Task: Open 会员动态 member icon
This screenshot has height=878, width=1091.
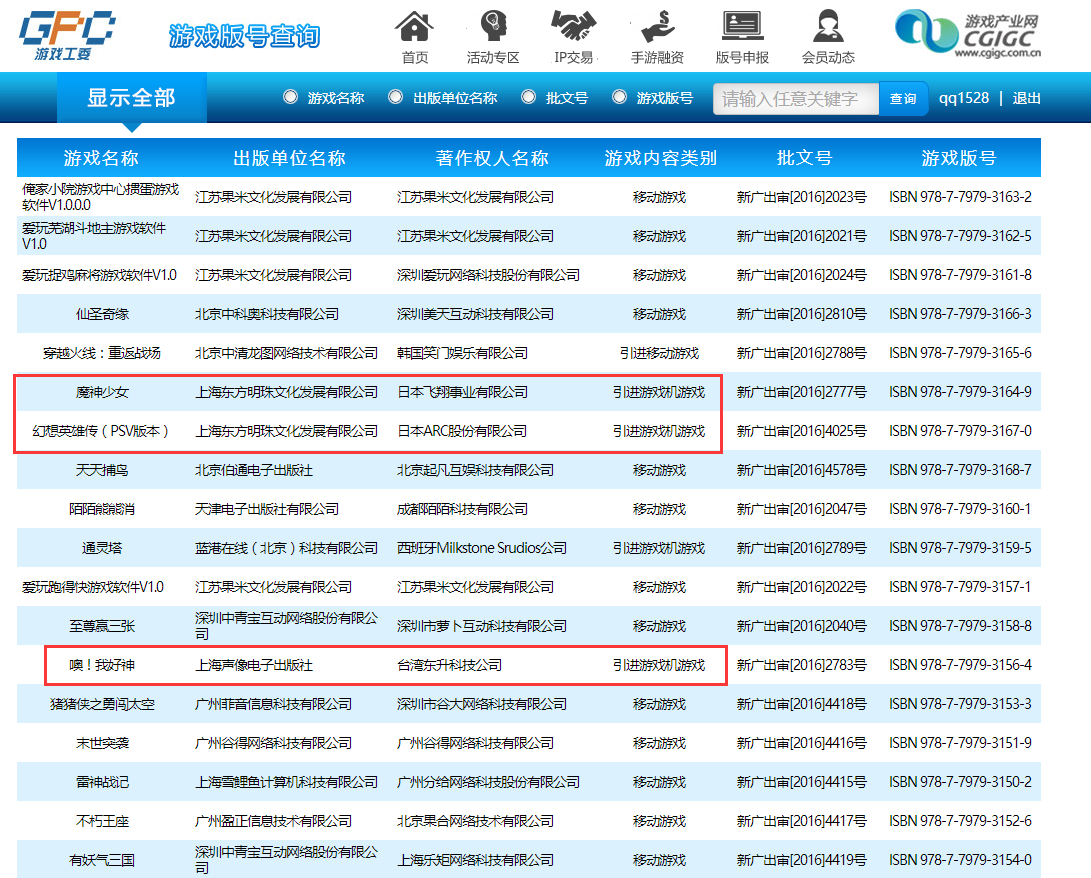Action: pos(827,26)
